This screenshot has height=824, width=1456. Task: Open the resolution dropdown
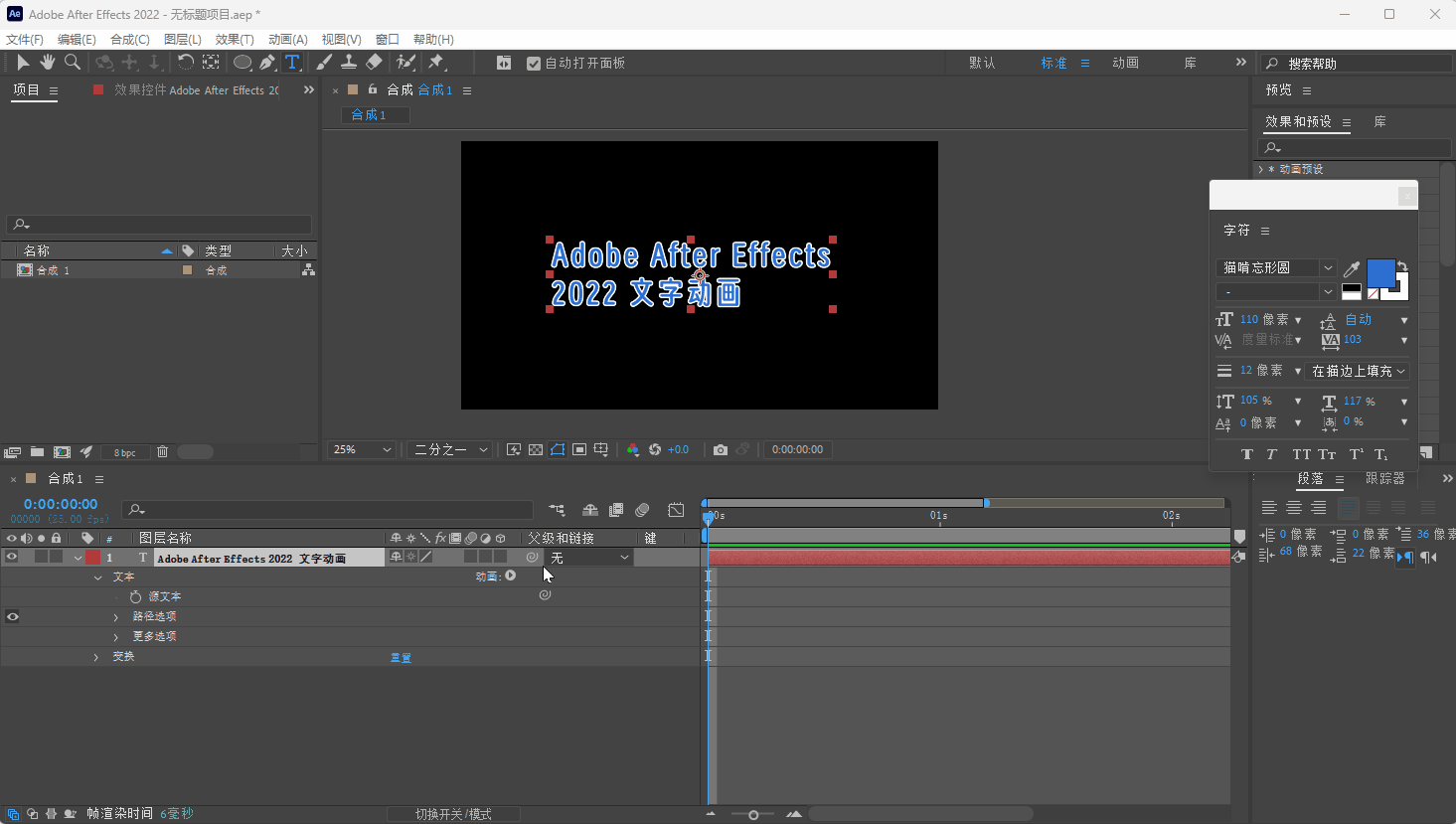(x=450, y=449)
